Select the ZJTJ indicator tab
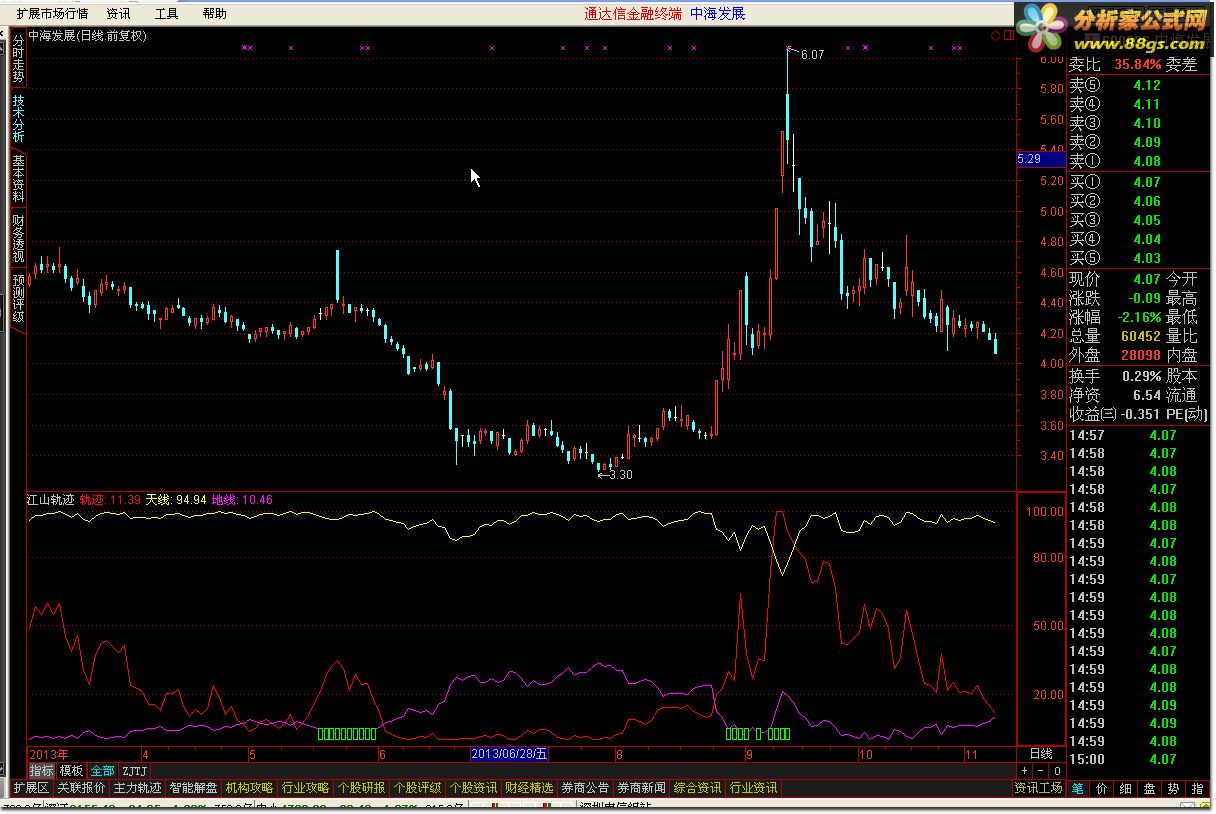 pos(135,770)
